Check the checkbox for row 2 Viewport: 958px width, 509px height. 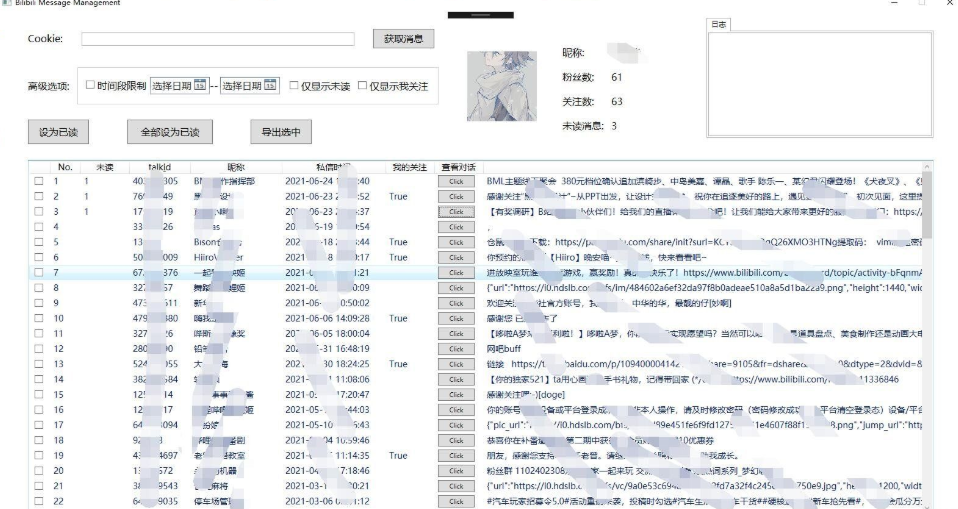pyautogui.click(x=38, y=197)
